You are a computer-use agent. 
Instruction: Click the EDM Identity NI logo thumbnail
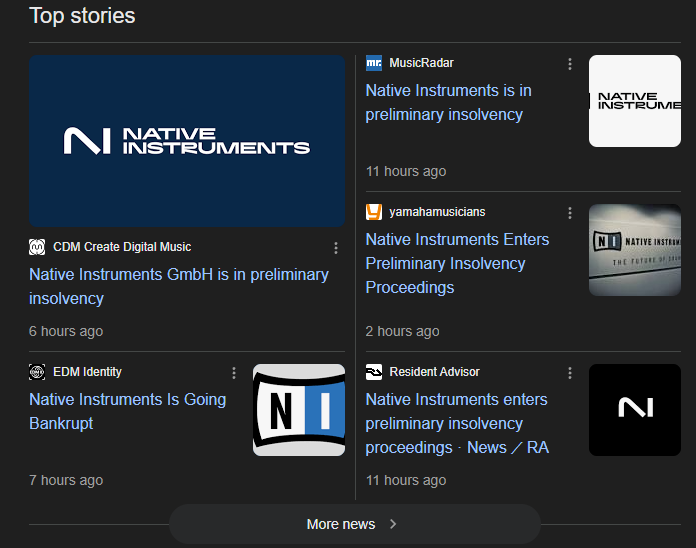point(299,410)
